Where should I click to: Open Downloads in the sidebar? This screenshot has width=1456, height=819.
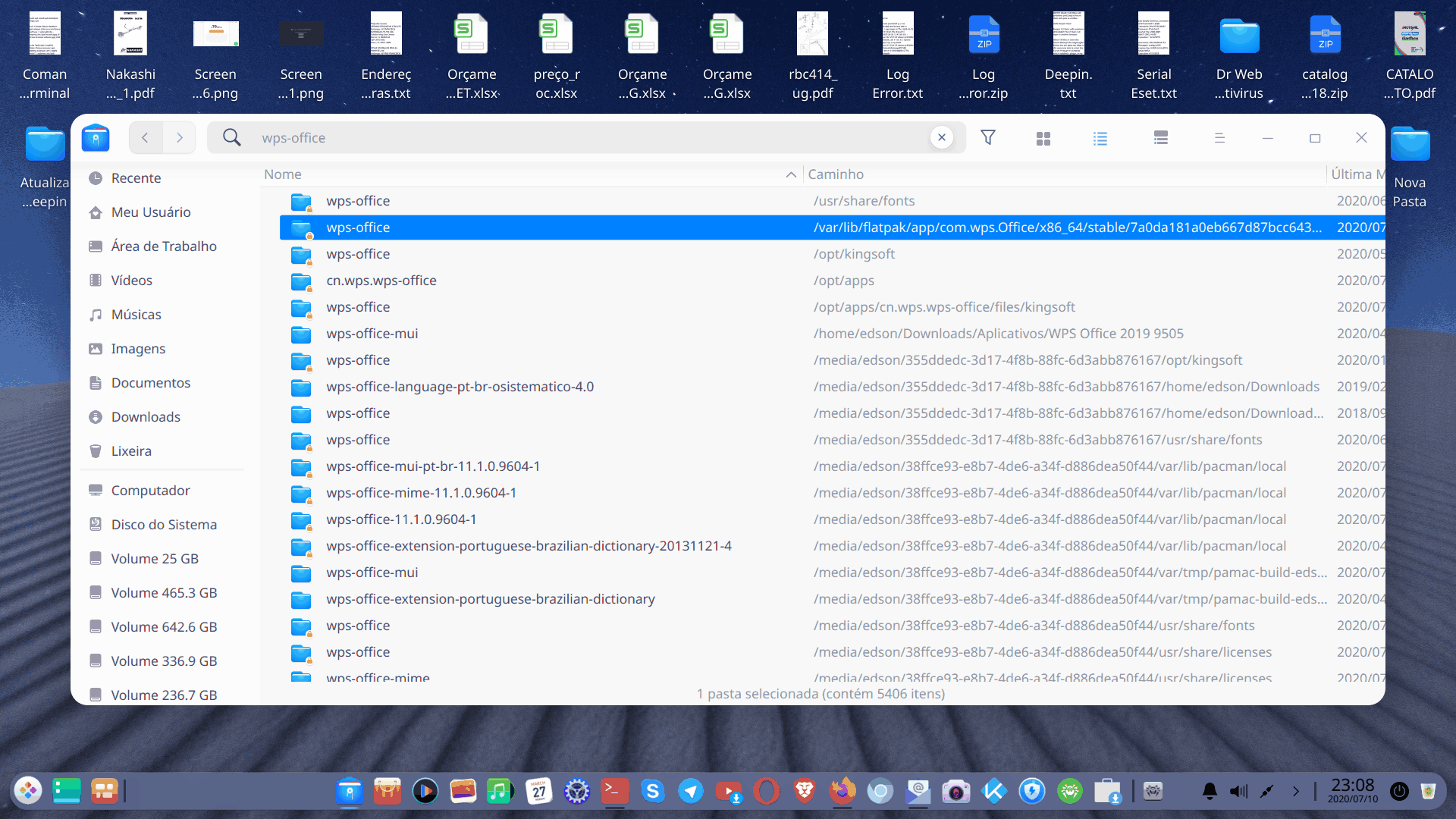146,416
